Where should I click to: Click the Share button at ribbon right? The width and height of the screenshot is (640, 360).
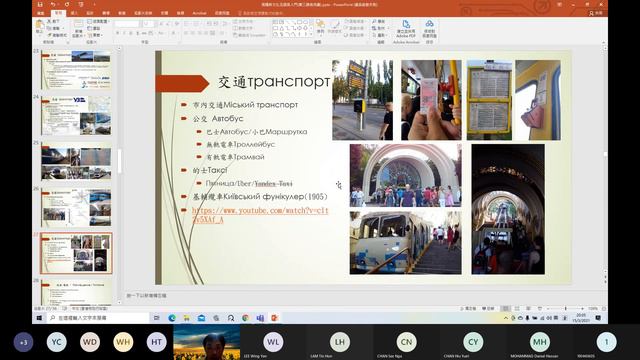(x=596, y=13)
